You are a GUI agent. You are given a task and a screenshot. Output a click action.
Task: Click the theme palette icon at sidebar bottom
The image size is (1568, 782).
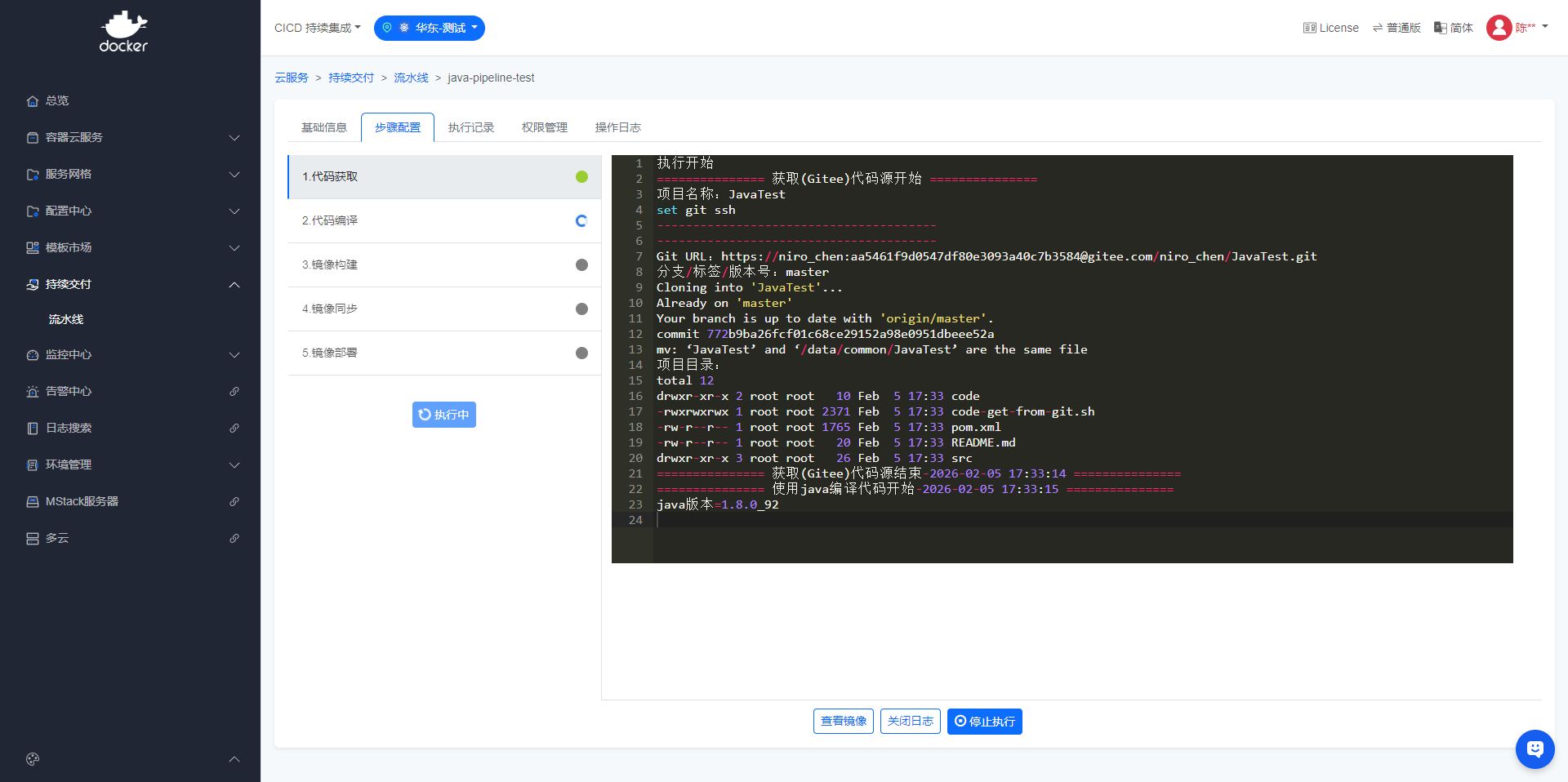point(33,759)
